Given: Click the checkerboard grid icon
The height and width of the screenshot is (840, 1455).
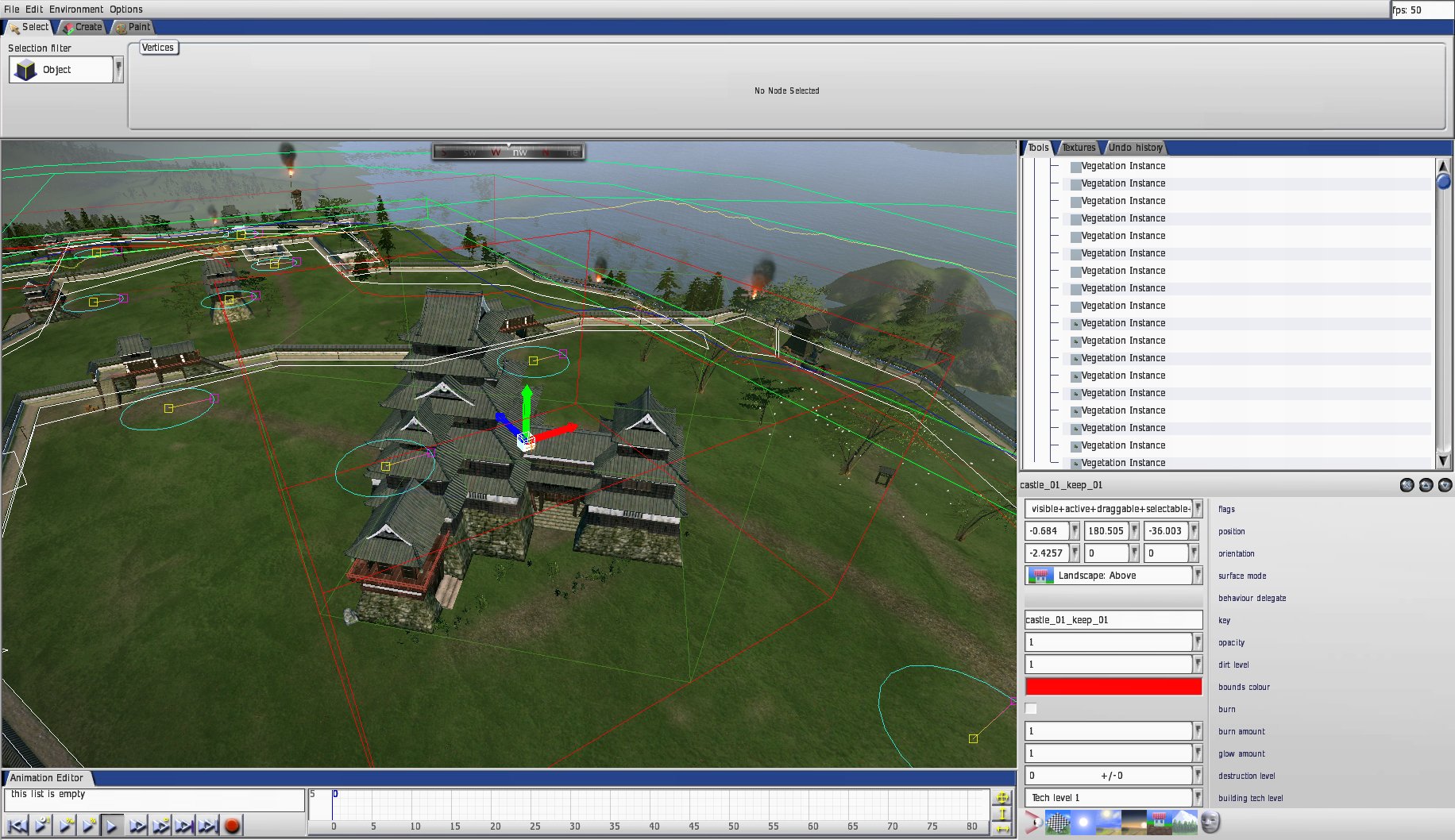Looking at the screenshot, I should coord(1057,823).
